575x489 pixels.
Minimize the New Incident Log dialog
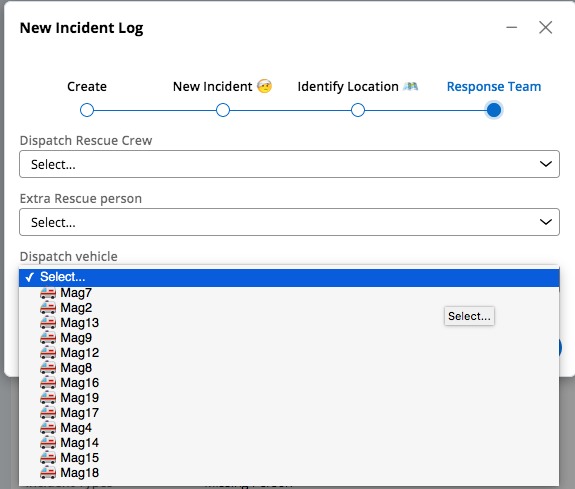point(512,27)
